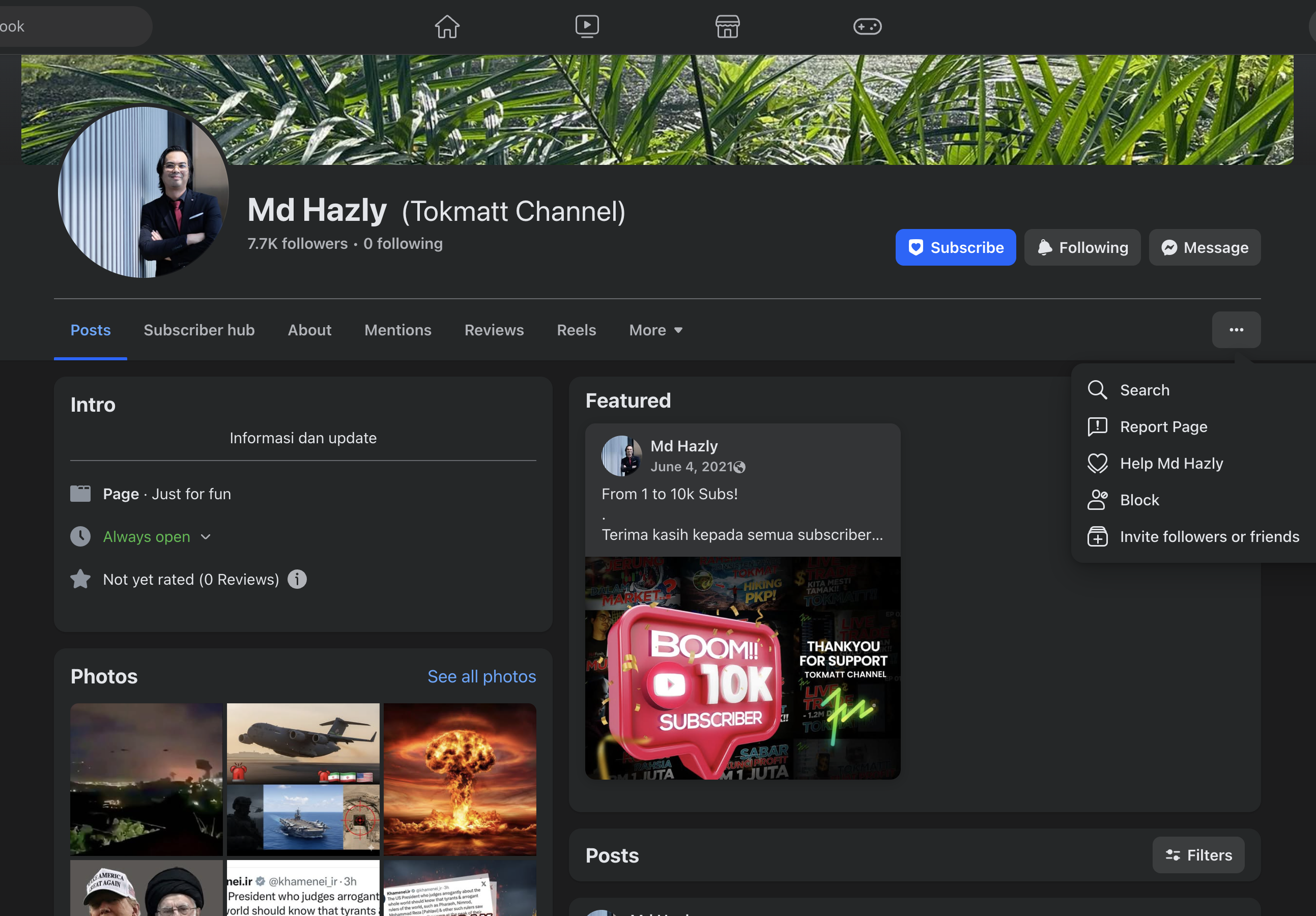Viewport: 1316px width, 916px height.
Task: Open the Reels tab
Action: [x=577, y=330]
